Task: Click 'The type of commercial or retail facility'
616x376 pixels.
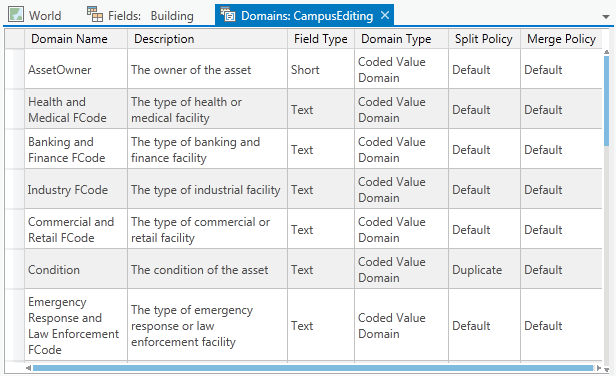Action: (207, 229)
